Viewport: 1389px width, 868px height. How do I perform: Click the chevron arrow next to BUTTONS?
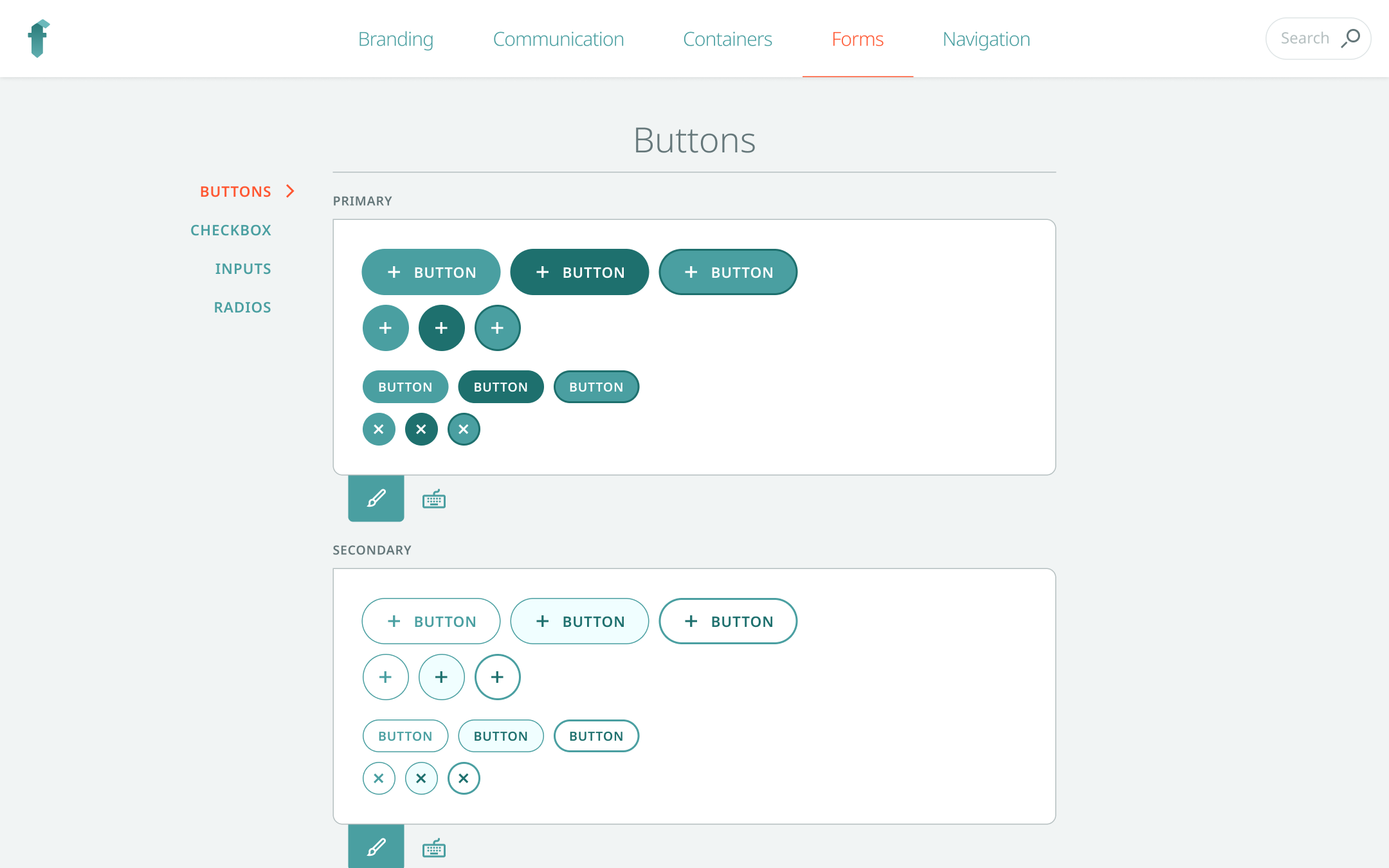click(x=290, y=191)
